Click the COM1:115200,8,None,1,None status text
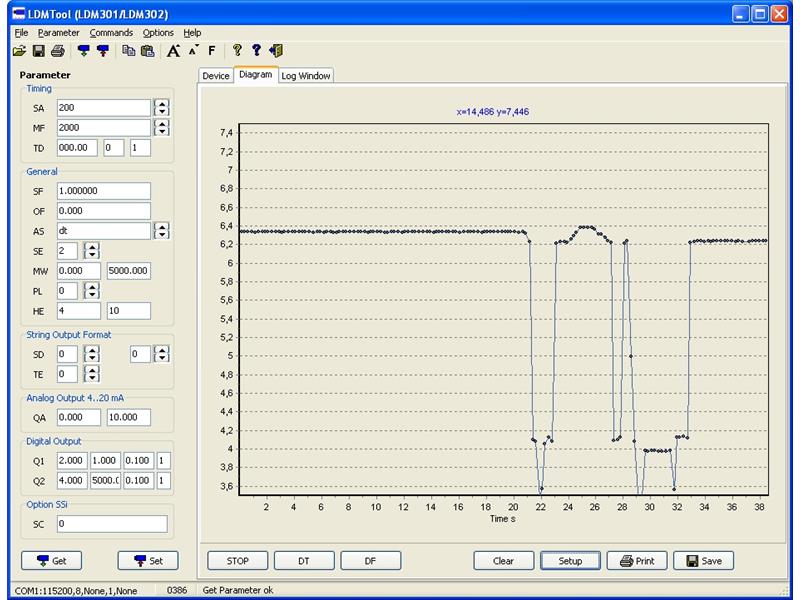 76,591
